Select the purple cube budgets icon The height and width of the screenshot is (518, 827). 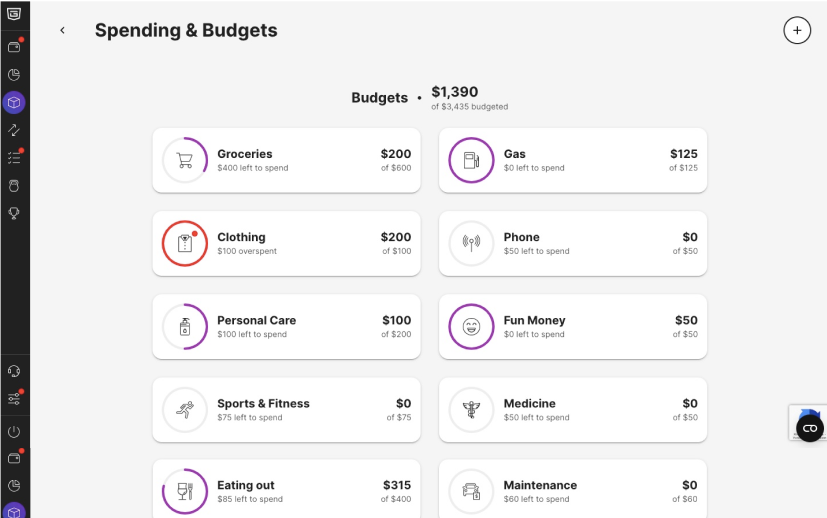pyautogui.click(x=14, y=102)
